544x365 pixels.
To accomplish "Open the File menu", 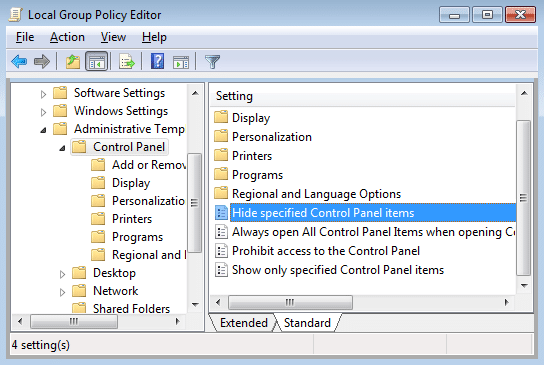I will [x=25, y=37].
